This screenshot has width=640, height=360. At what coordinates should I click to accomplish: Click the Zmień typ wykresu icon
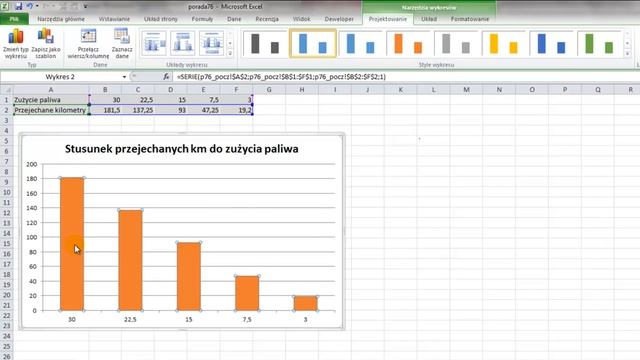(x=16, y=44)
